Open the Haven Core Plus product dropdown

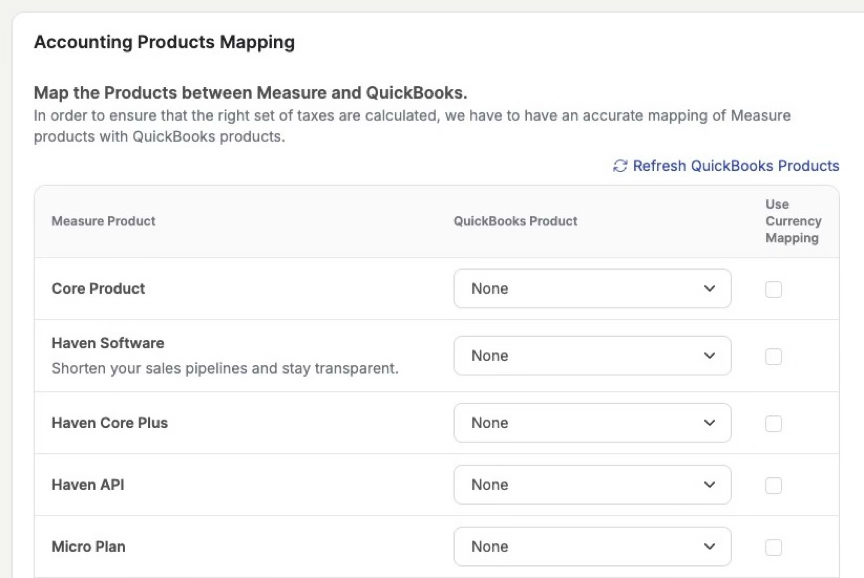point(592,423)
